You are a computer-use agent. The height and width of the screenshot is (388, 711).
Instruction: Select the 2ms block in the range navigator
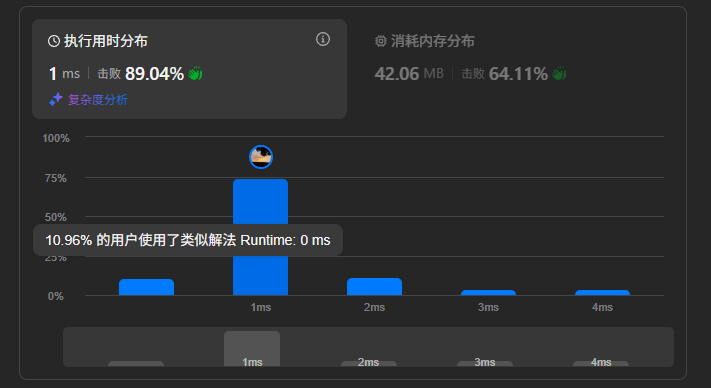pyautogui.click(x=369, y=363)
